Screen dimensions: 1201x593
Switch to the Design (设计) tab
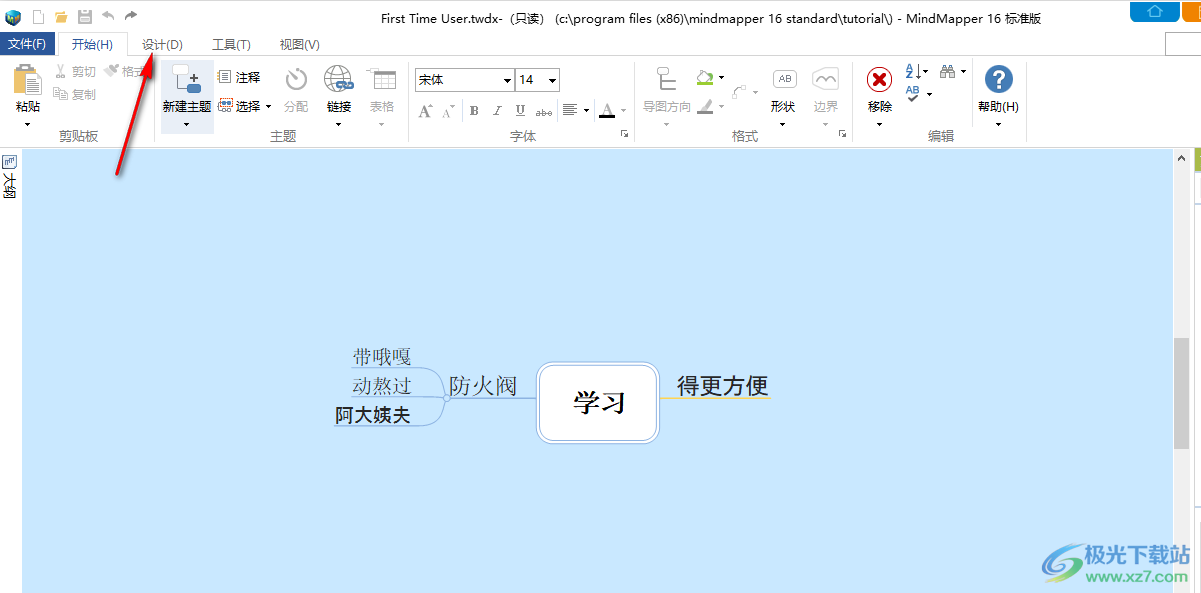click(x=162, y=44)
